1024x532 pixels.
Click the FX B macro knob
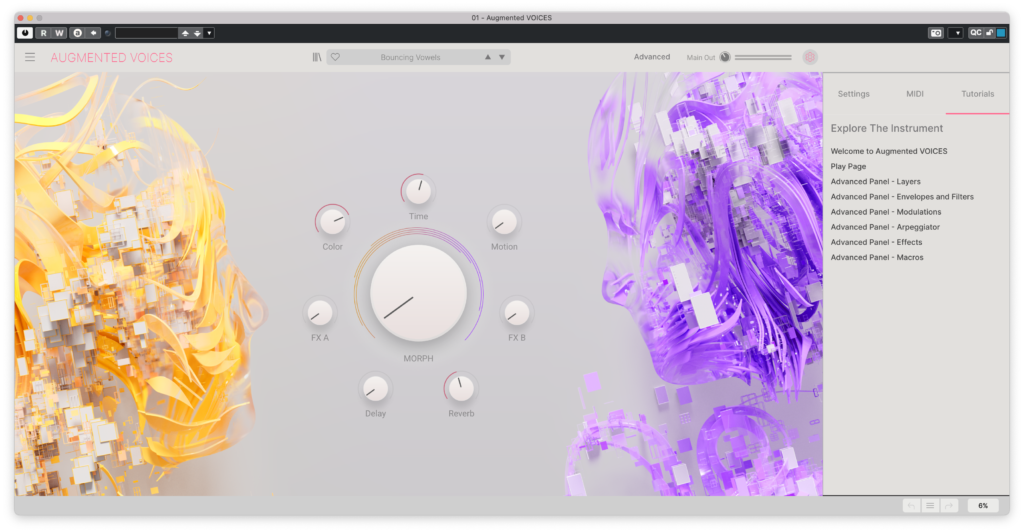(517, 313)
